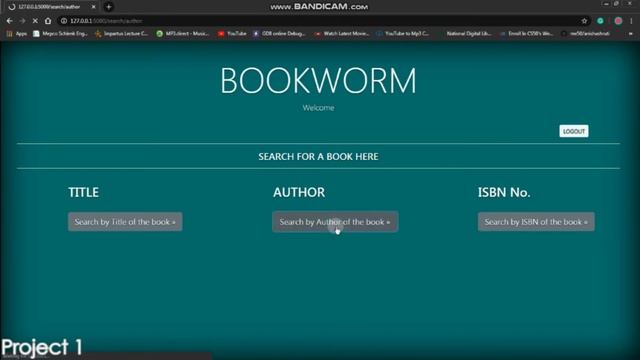Open the last GitHub bookmark on the bar
The image size is (640, 360).
[x=586, y=34]
